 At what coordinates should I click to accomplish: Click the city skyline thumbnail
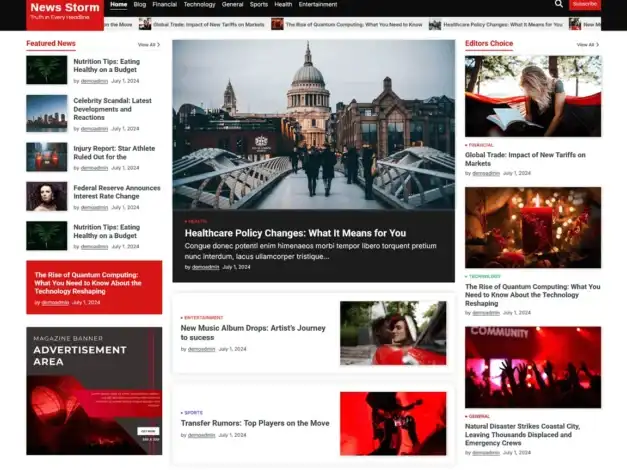point(47,113)
